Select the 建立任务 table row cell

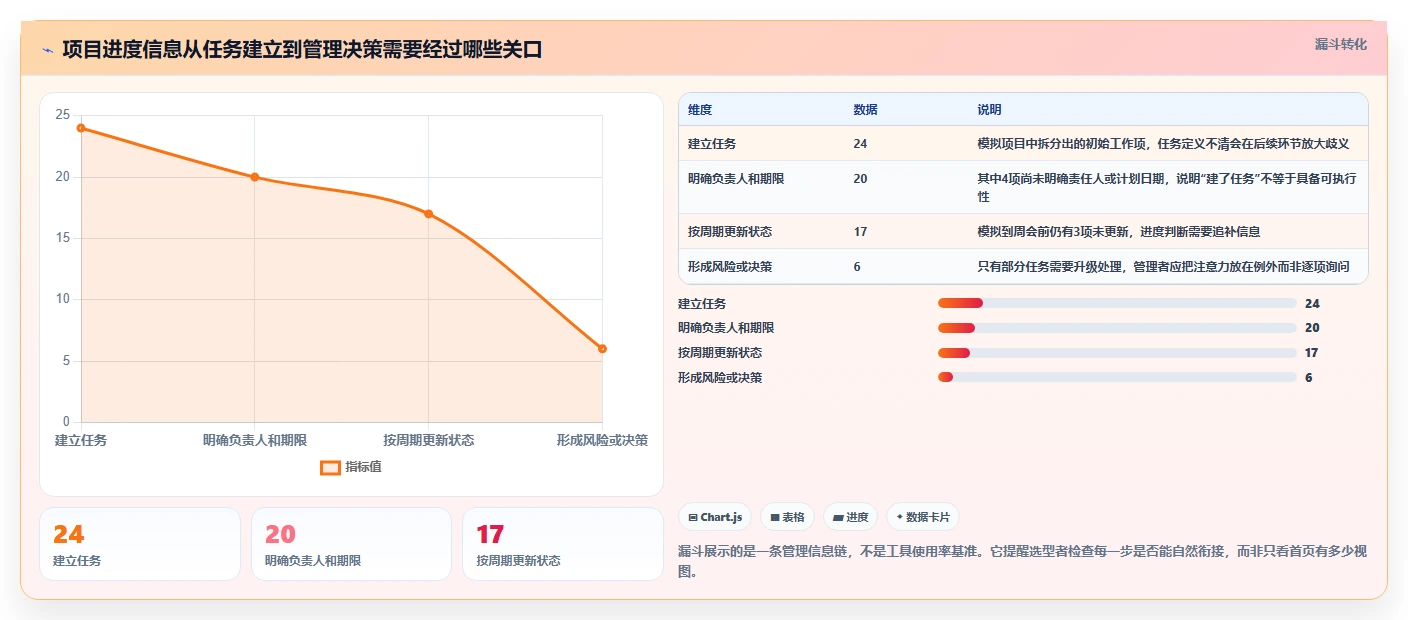click(712, 144)
